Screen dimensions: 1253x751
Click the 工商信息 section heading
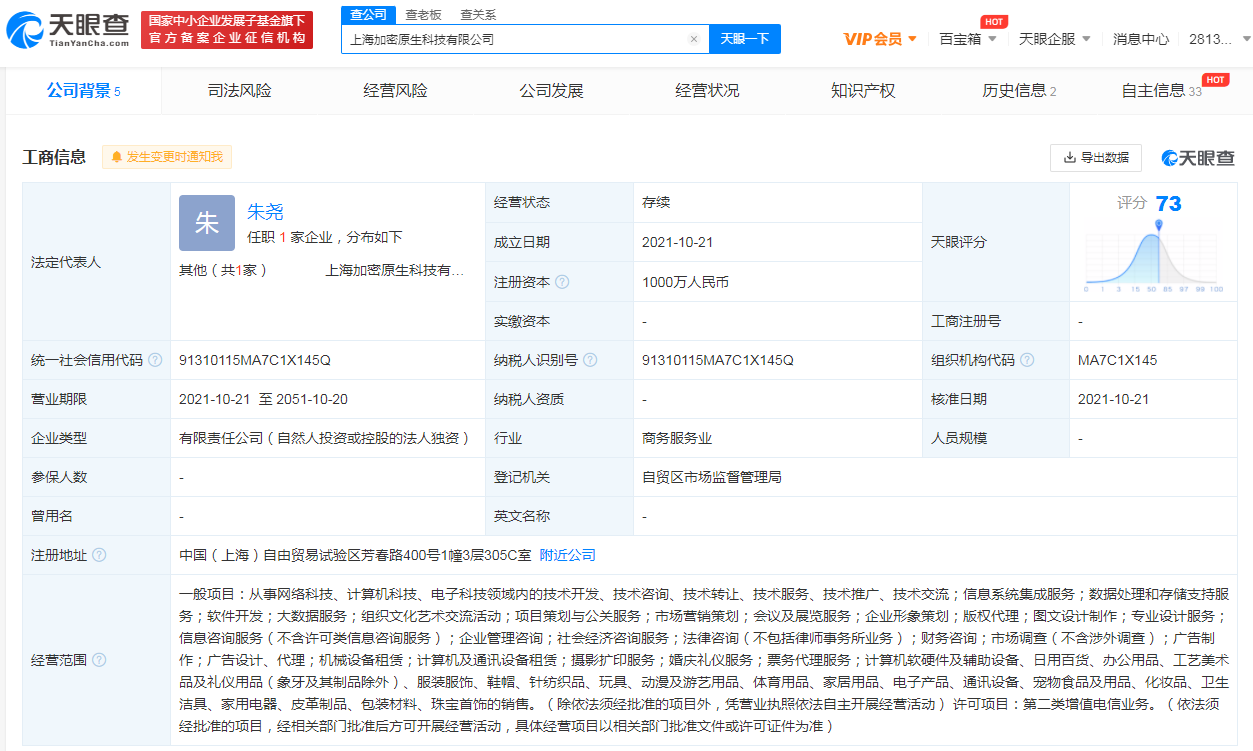(54, 157)
